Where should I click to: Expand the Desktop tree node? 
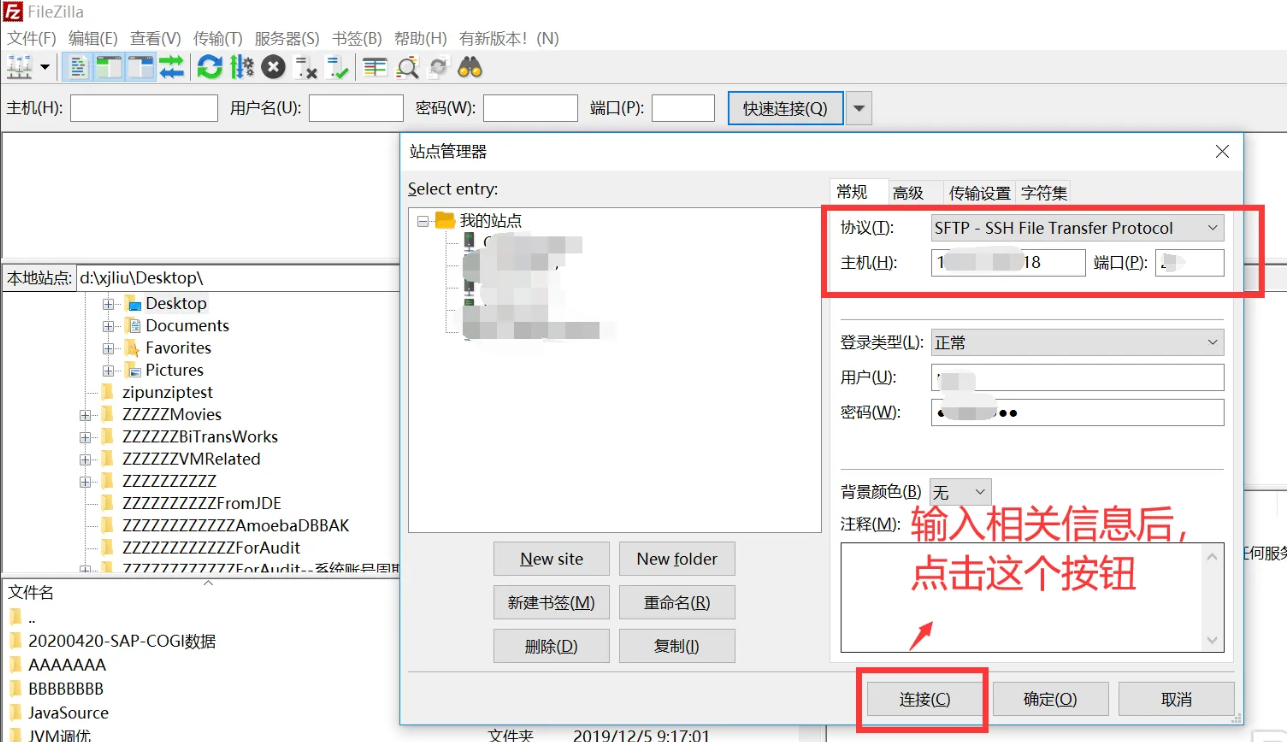[108, 303]
